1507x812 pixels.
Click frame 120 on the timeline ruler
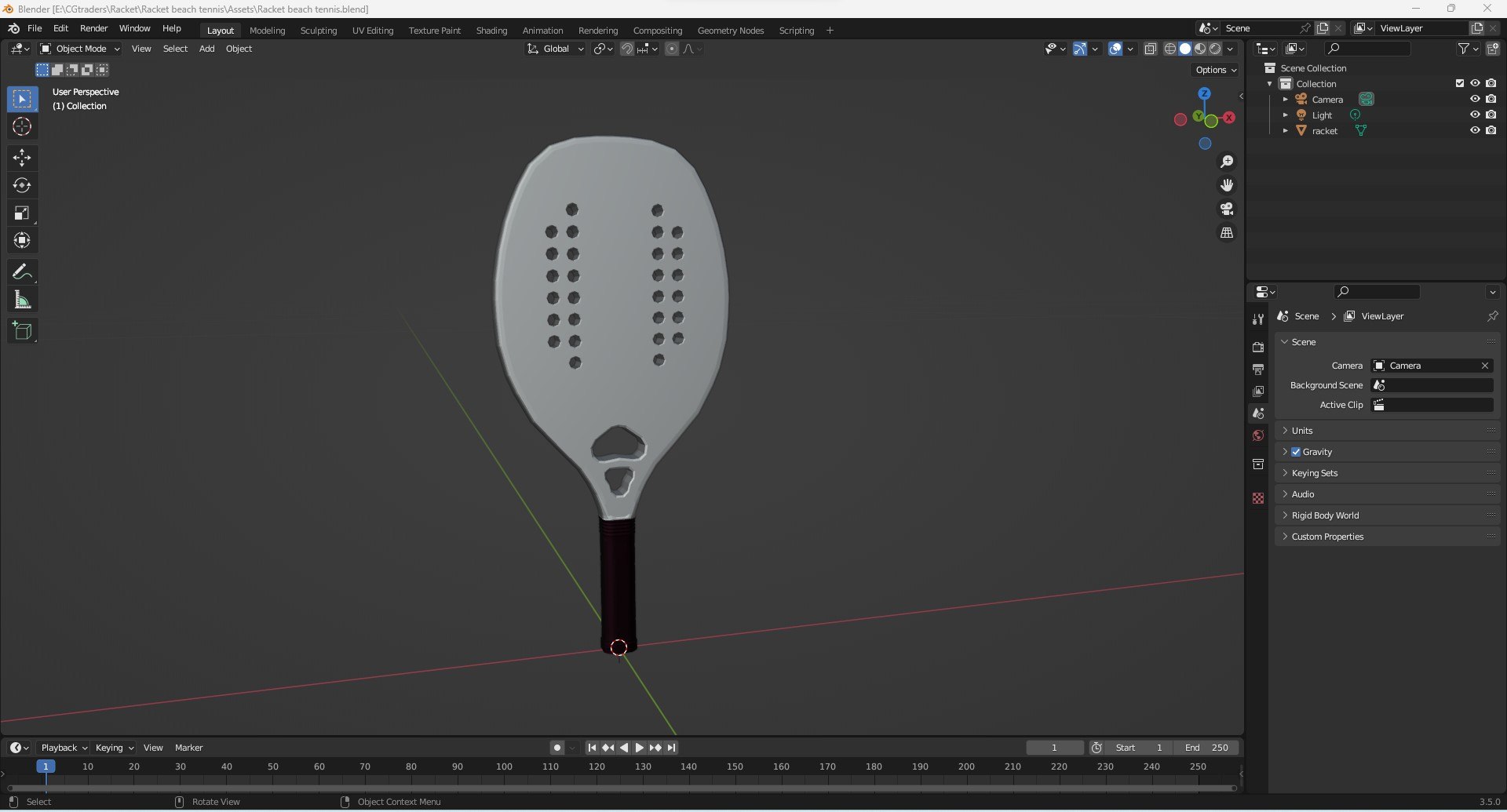coord(597,766)
